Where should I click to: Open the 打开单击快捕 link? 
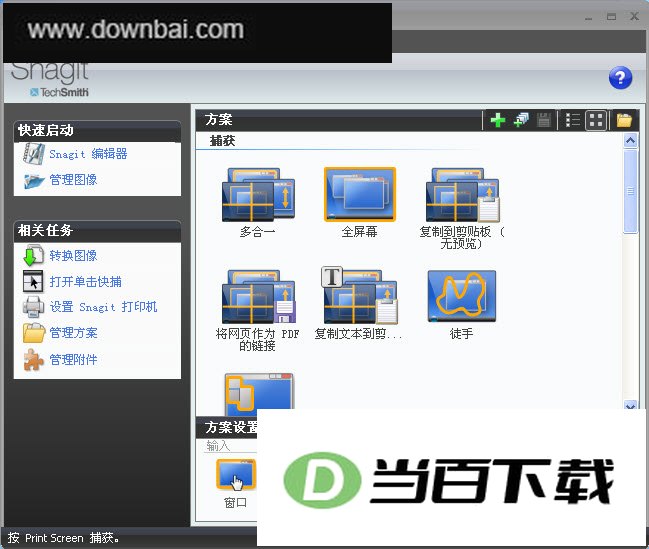coord(85,282)
